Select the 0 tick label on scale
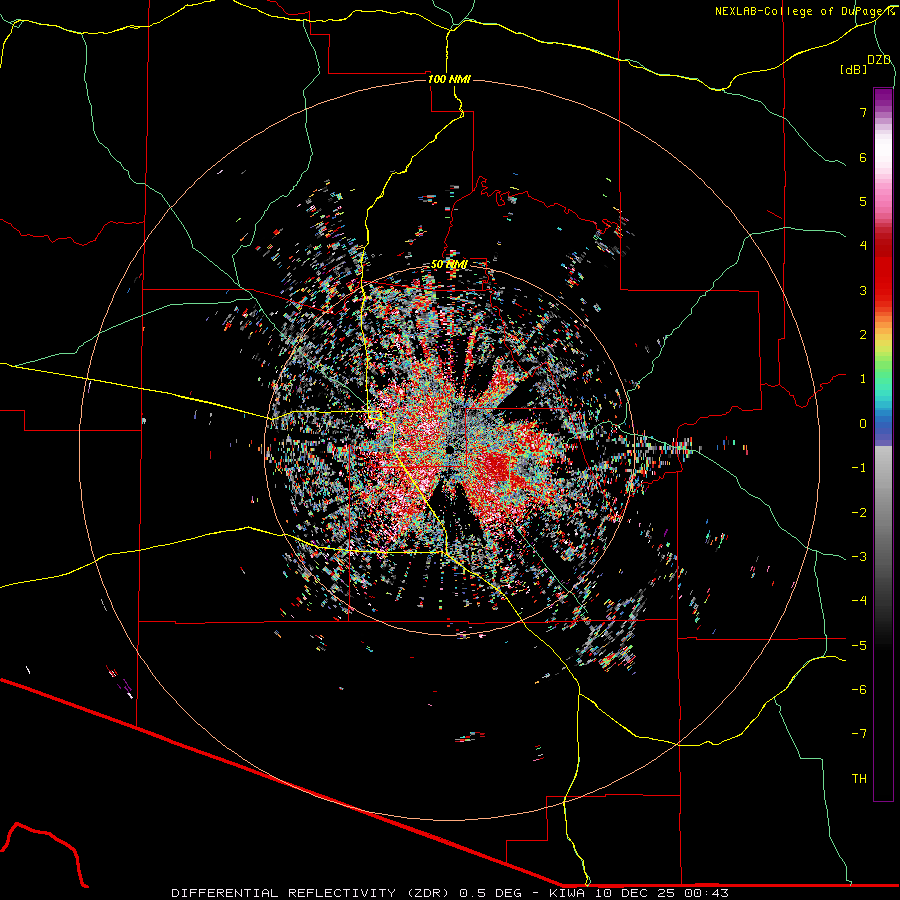Viewport: 900px width, 900px height. pos(863,424)
